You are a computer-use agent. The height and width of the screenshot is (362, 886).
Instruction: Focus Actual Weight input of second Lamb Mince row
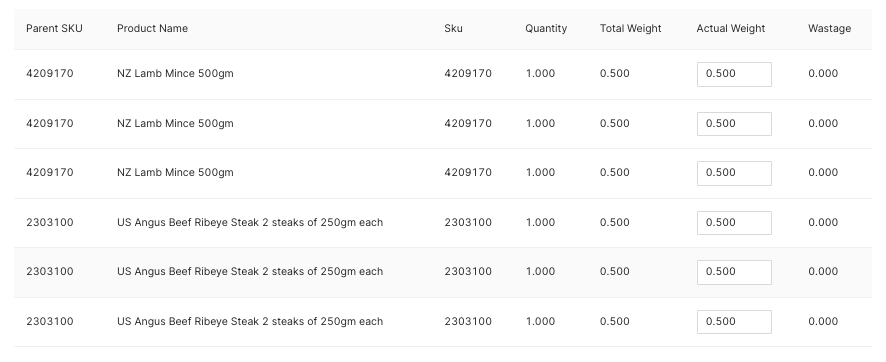tap(734, 124)
